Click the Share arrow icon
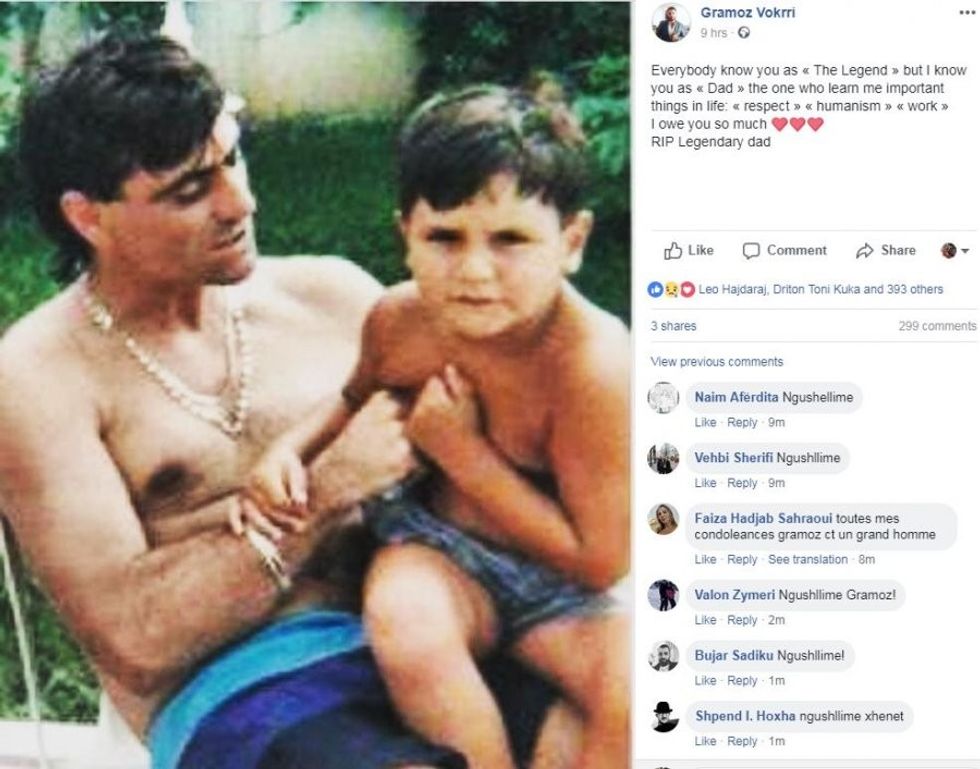This screenshot has height=769, width=980. 866,251
